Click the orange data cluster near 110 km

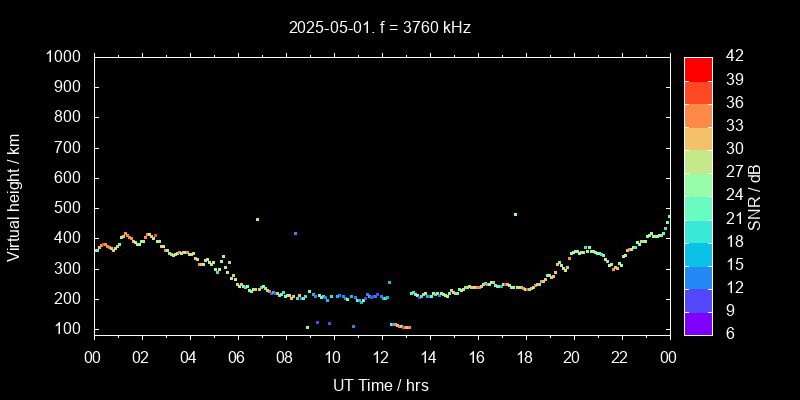tap(402, 326)
